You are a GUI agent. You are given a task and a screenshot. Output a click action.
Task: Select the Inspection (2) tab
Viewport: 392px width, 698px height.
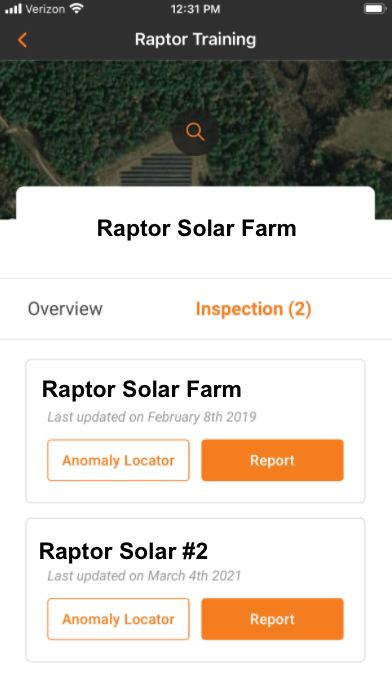254,308
